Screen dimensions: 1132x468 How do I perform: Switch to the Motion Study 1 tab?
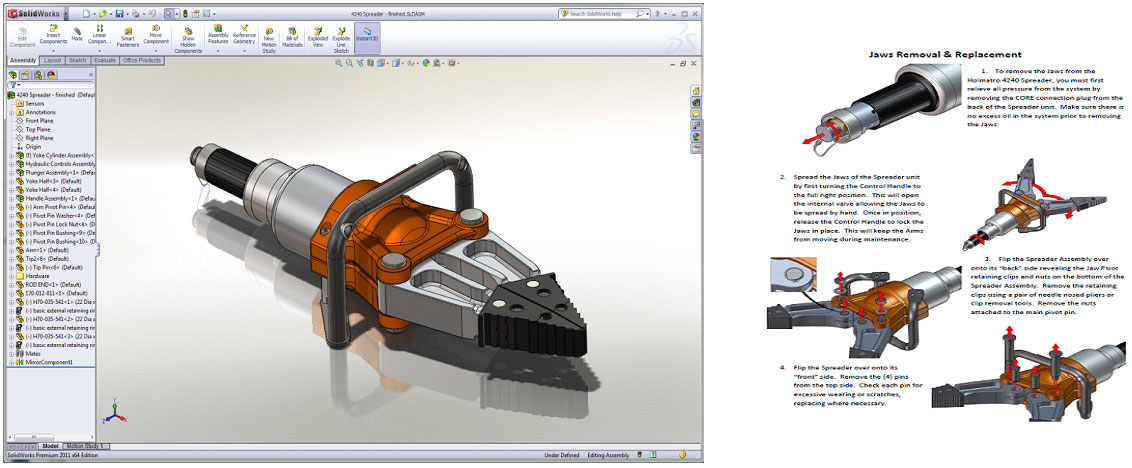(x=87, y=446)
